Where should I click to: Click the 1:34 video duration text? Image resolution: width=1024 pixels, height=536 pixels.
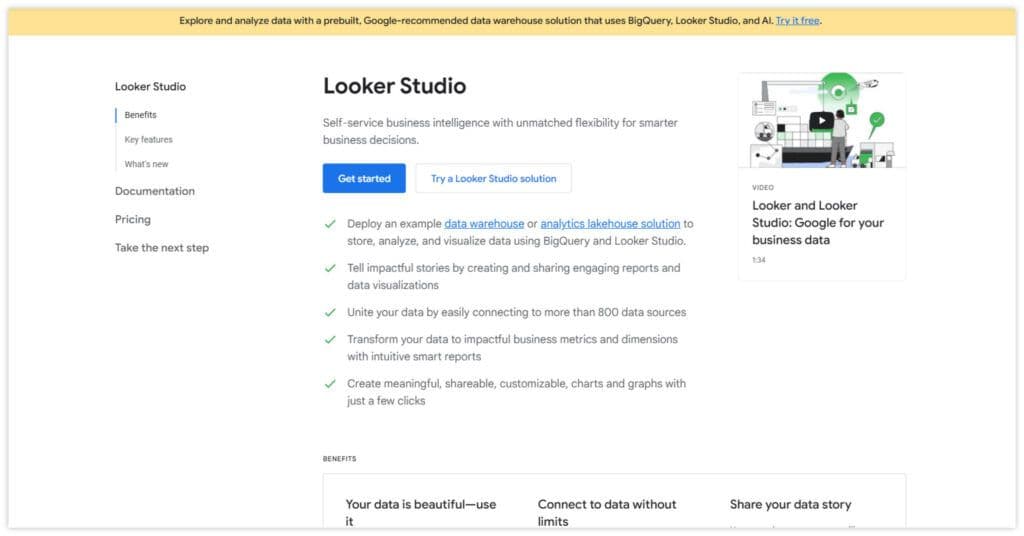tap(758, 260)
